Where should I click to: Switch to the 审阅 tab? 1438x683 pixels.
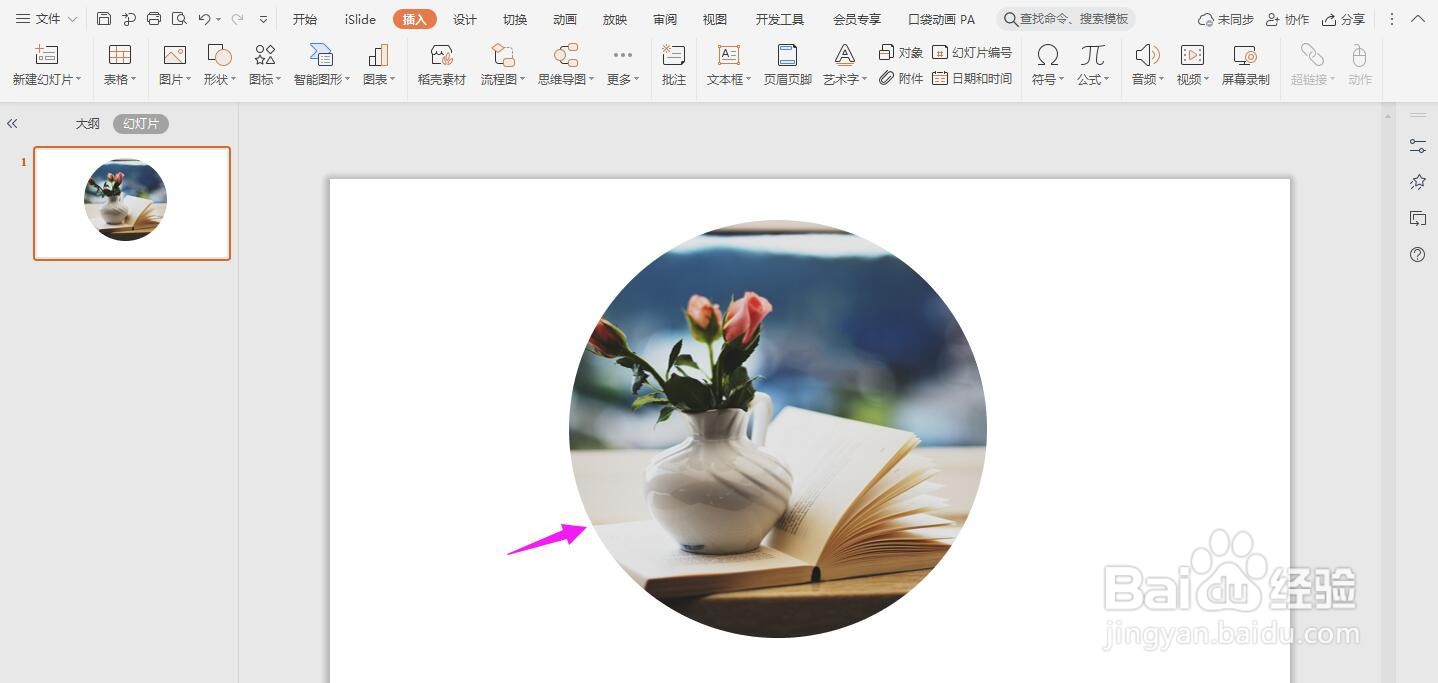(x=665, y=19)
